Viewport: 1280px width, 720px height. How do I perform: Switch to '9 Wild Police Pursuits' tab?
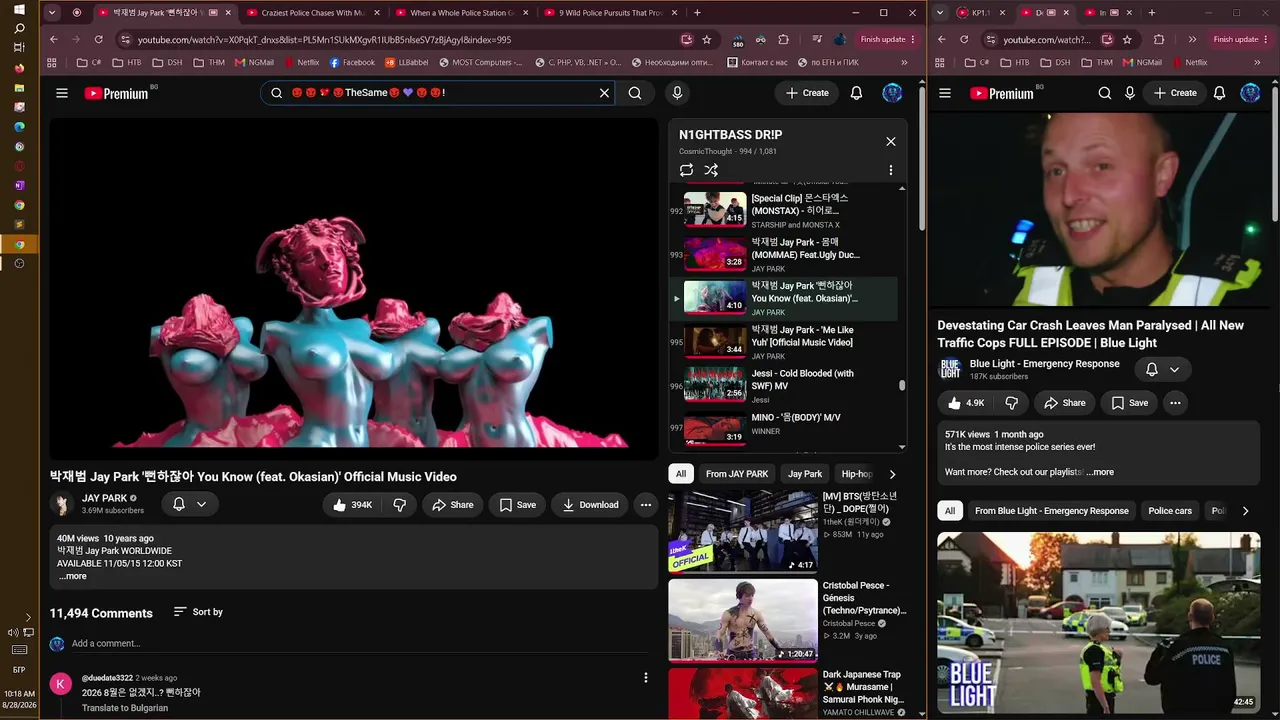pos(610,13)
